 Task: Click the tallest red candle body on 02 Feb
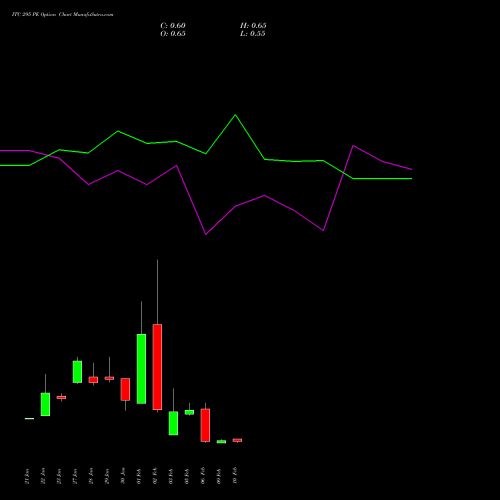click(x=157, y=367)
